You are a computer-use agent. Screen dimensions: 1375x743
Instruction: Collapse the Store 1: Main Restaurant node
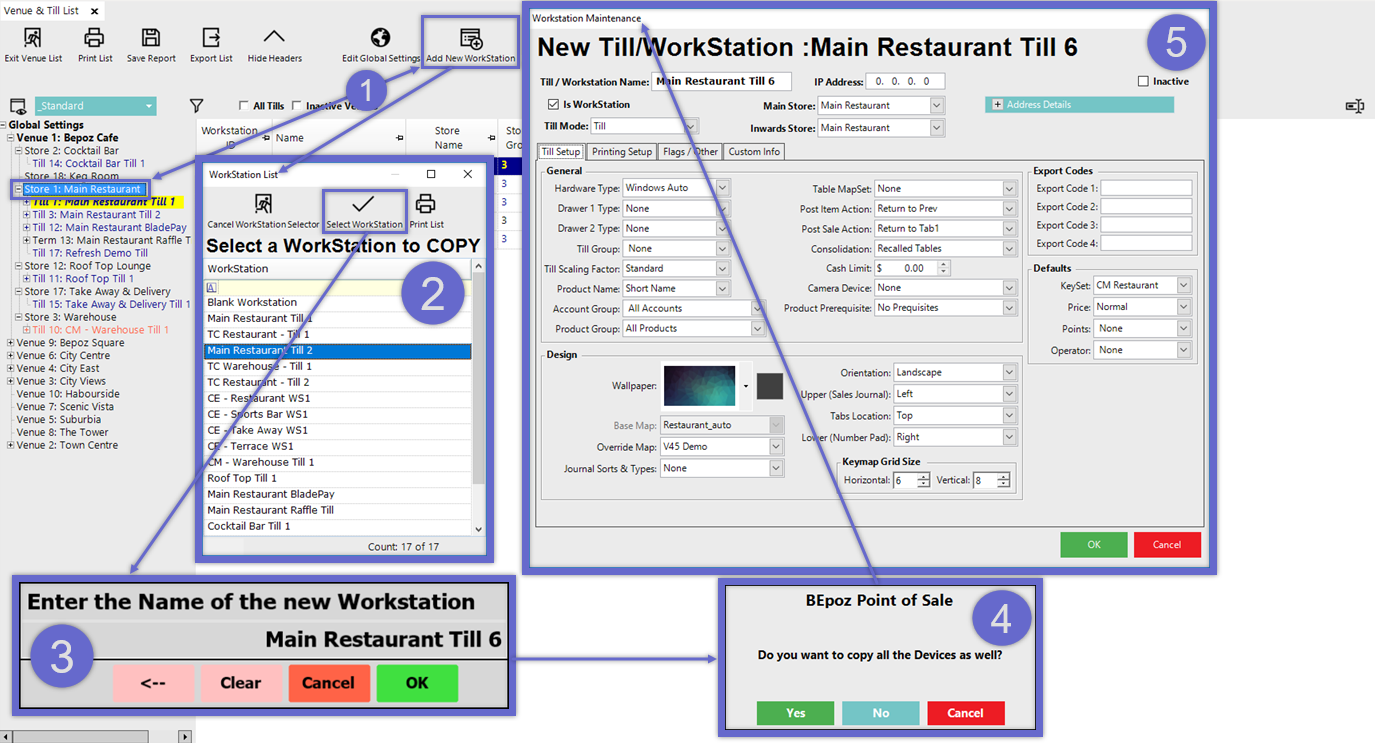18,189
